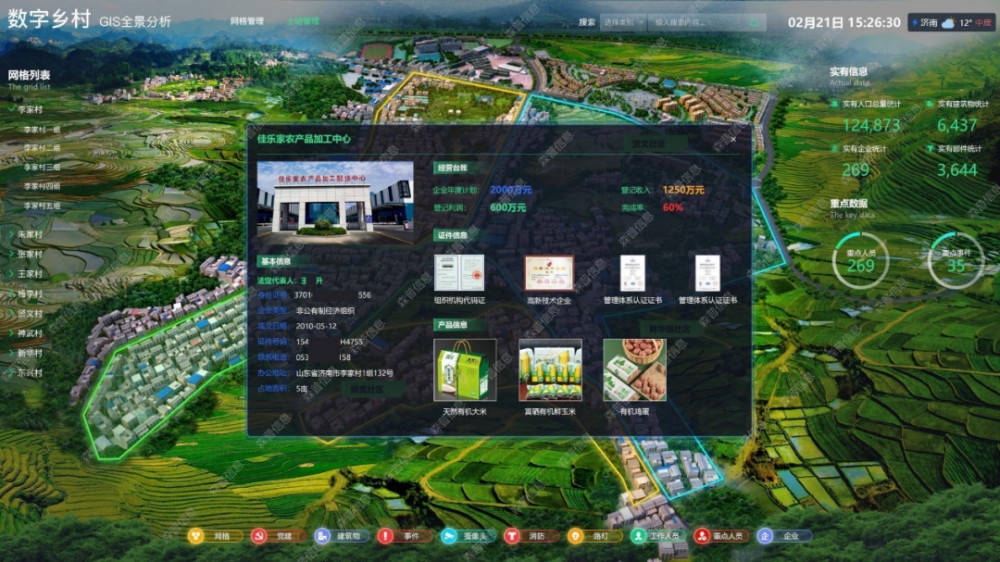Select 李家村一组 in grid list
Image resolution: width=1000 pixels, height=562 pixels.
click(42, 129)
